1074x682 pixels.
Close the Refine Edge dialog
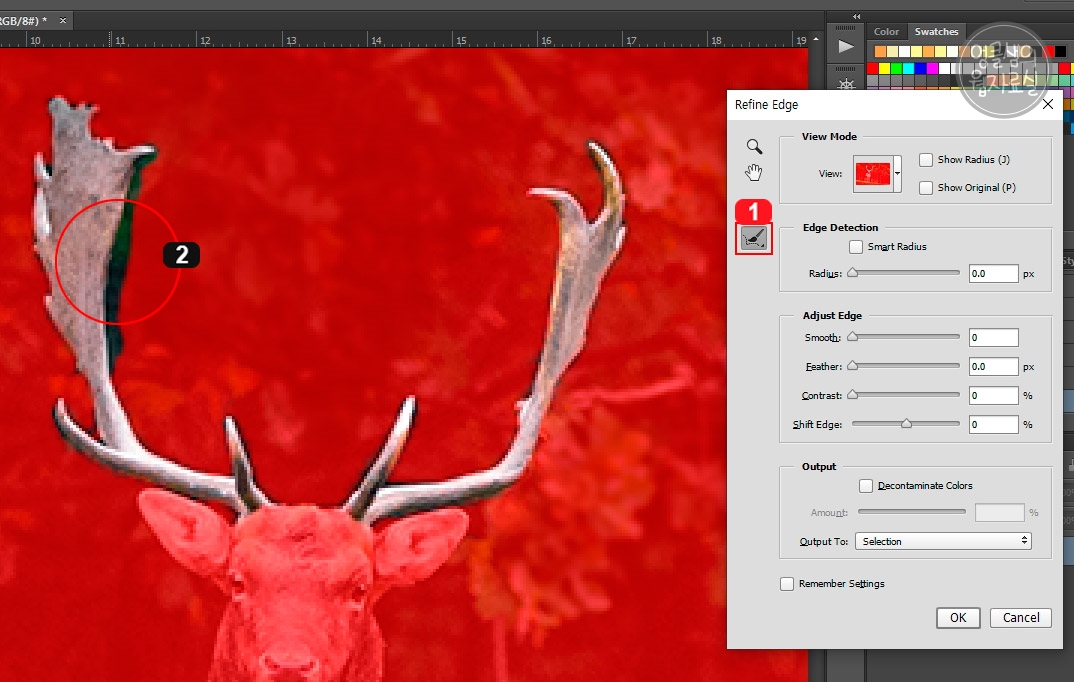pyautogui.click(x=1048, y=104)
